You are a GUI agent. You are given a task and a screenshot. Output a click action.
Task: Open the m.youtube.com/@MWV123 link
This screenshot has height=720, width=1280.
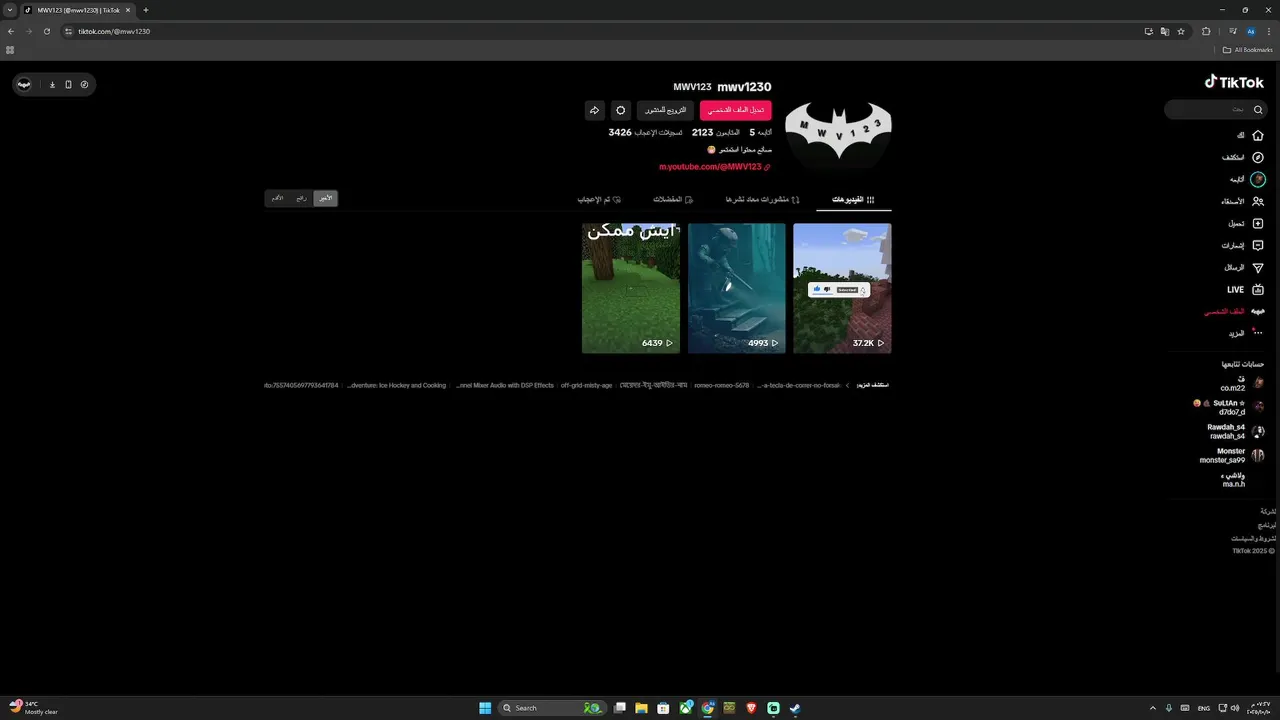[715, 167]
